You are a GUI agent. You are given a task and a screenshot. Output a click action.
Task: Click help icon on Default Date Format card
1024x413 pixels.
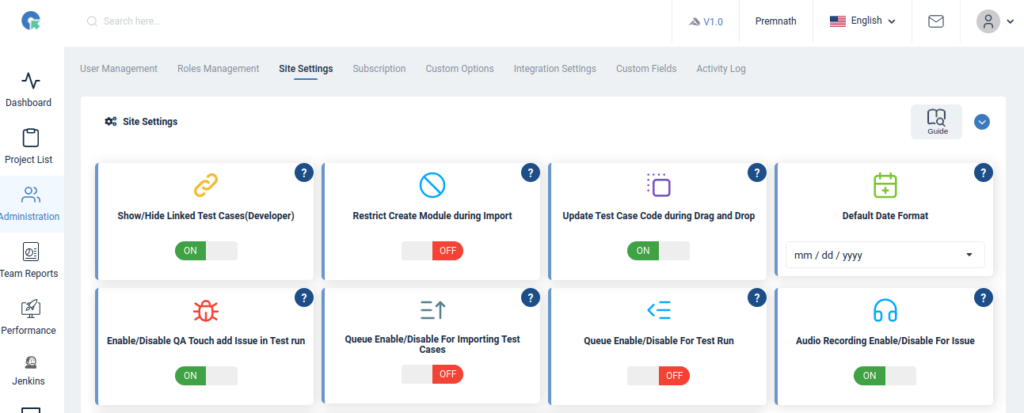(983, 173)
